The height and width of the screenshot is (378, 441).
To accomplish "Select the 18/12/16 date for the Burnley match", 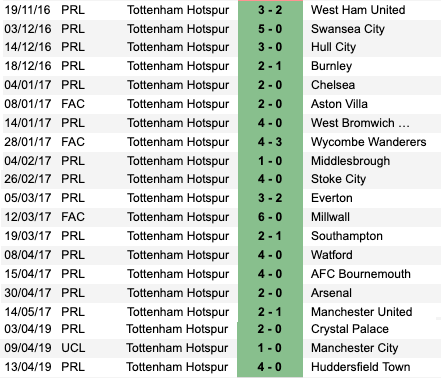I will tap(28, 66).
